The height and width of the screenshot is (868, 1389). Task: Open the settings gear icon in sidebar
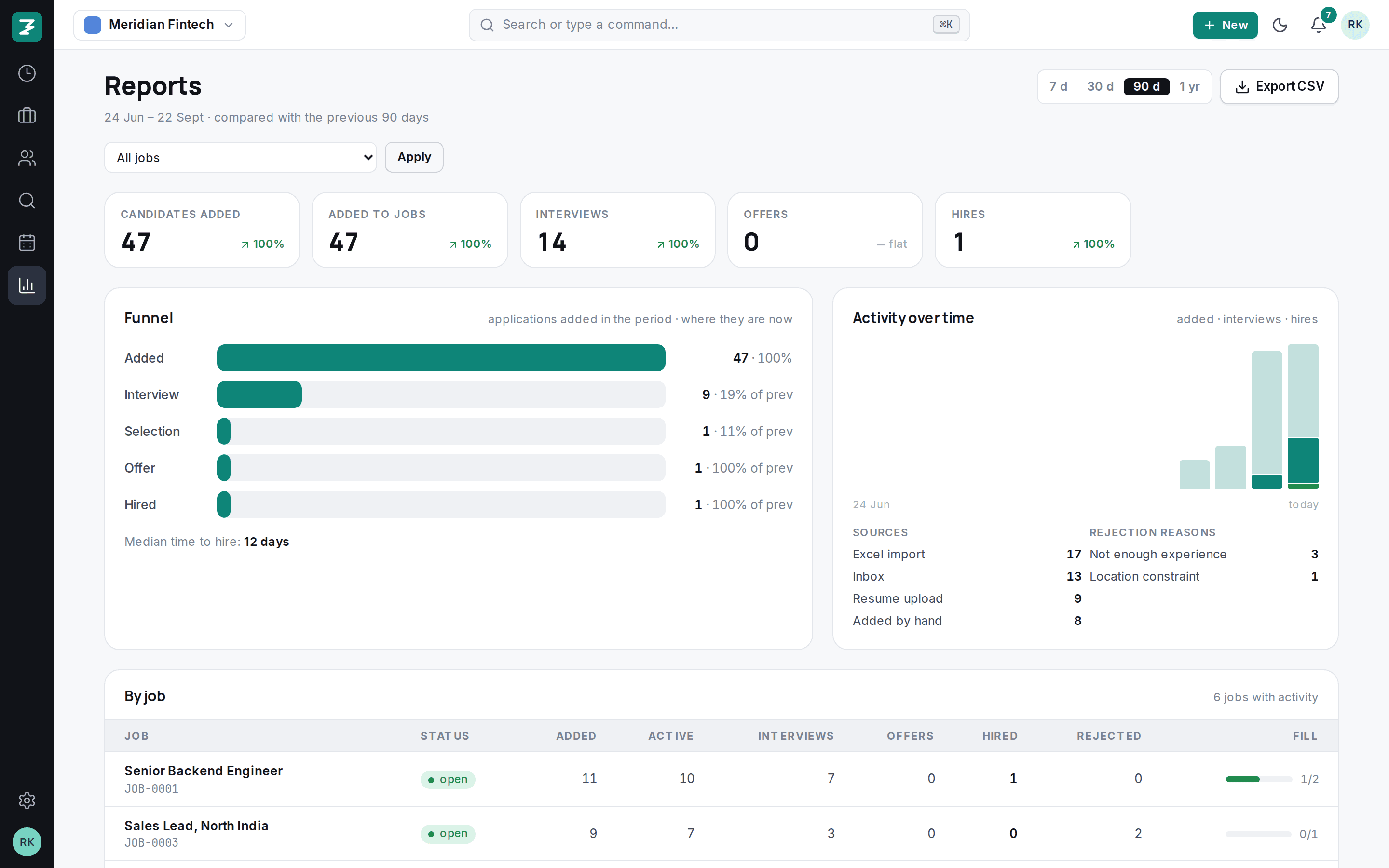point(27,800)
